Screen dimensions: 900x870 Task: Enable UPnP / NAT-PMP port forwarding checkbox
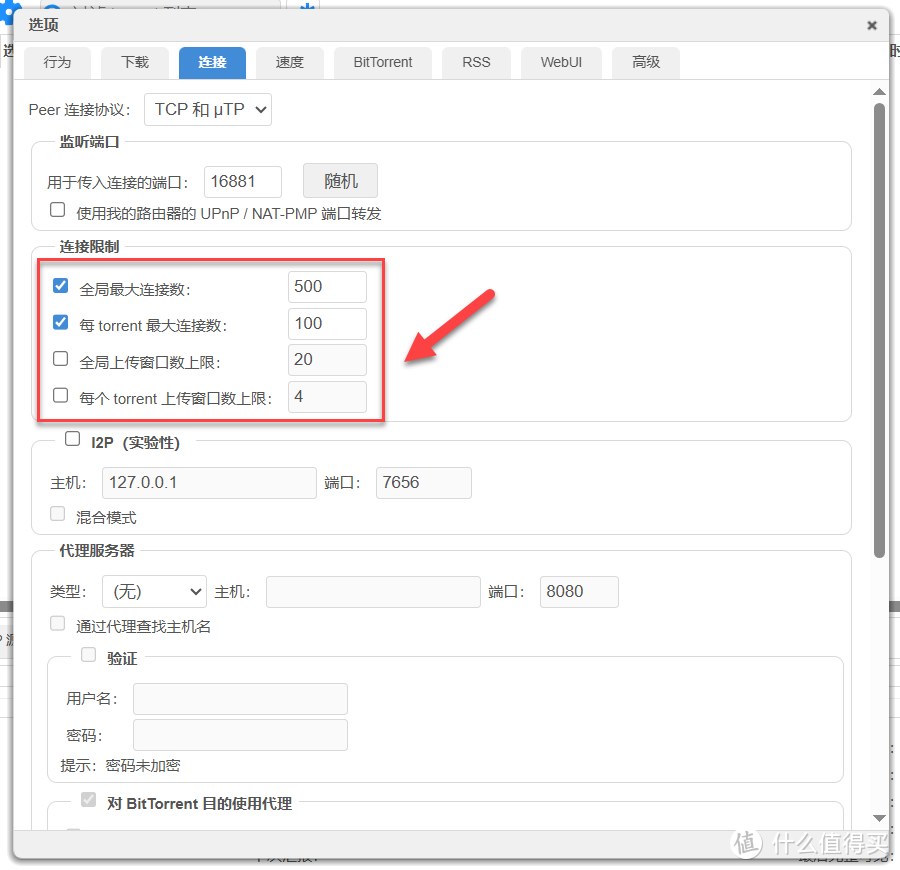tap(57, 210)
